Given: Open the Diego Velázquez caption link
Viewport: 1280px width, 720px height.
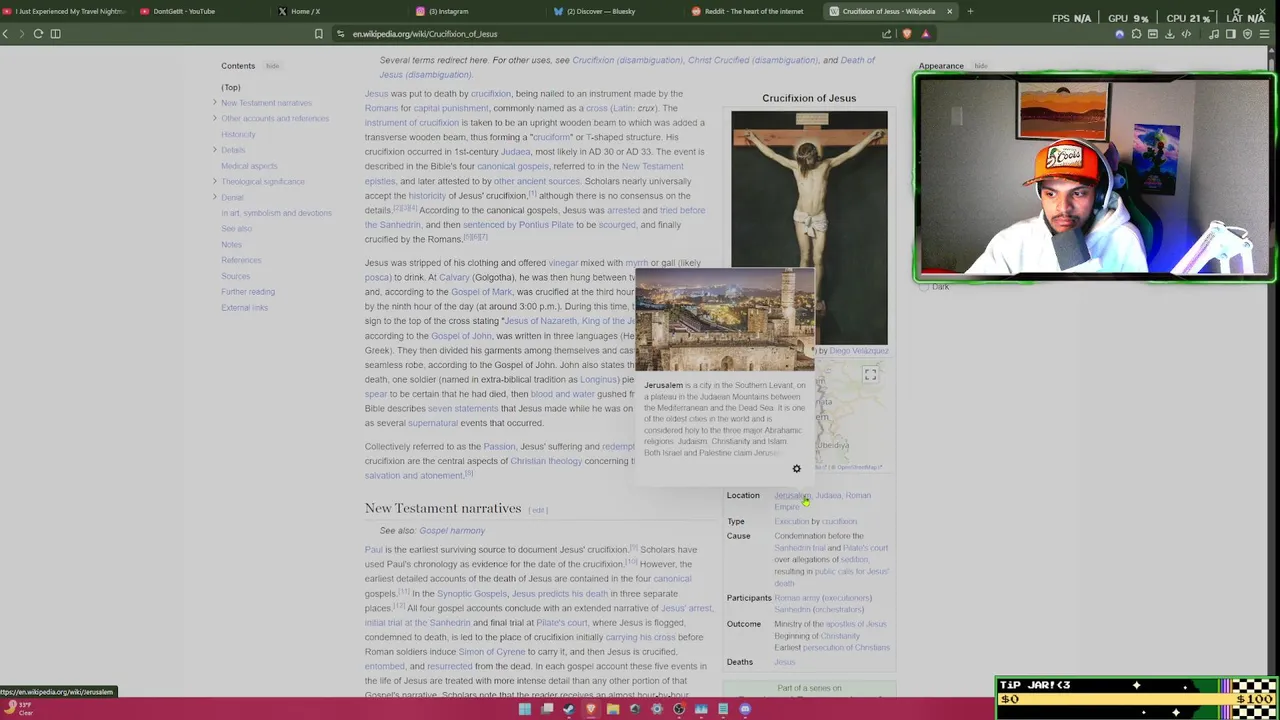Looking at the screenshot, I should point(858,351).
